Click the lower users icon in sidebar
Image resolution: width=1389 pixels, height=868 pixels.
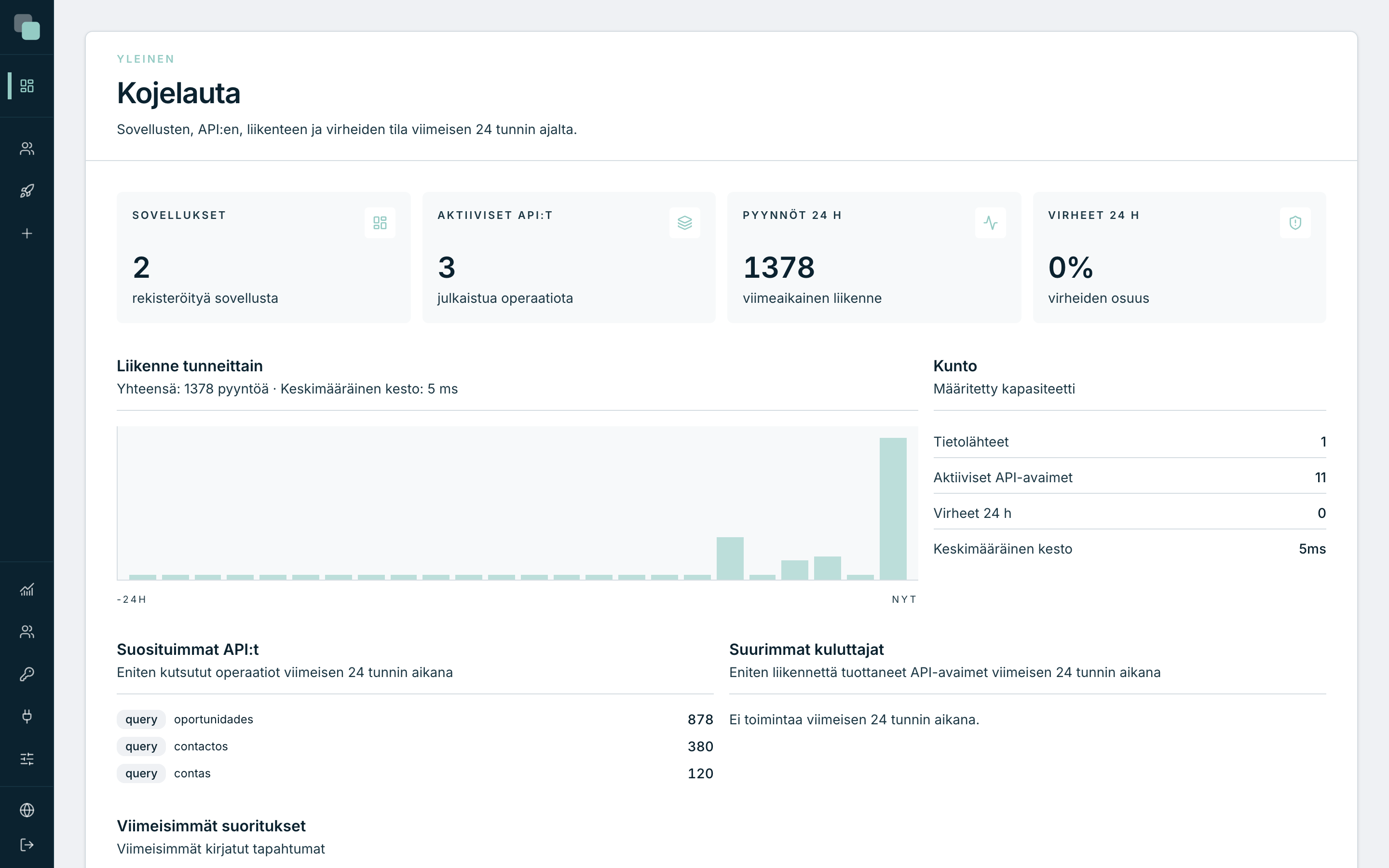click(27, 632)
